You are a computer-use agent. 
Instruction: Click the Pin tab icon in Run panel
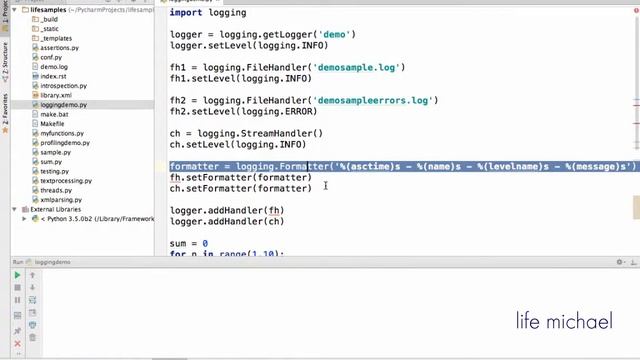click(x=17, y=331)
